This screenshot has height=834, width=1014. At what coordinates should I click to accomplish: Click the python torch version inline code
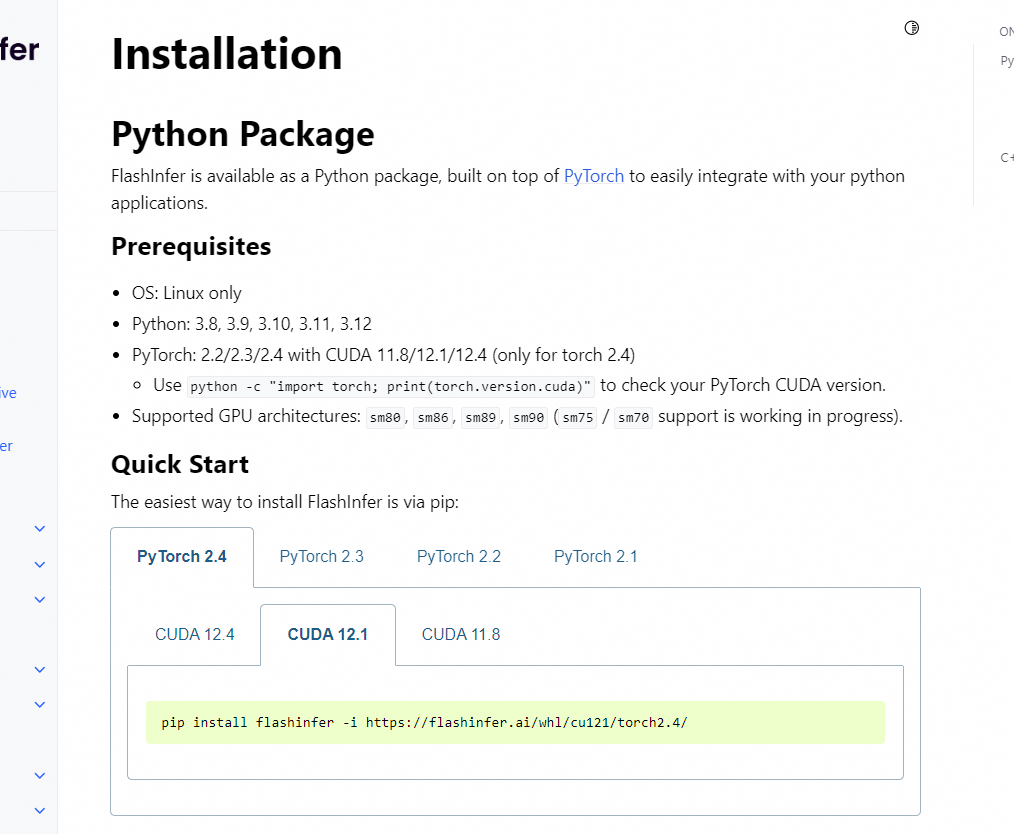click(x=391, y=386)
